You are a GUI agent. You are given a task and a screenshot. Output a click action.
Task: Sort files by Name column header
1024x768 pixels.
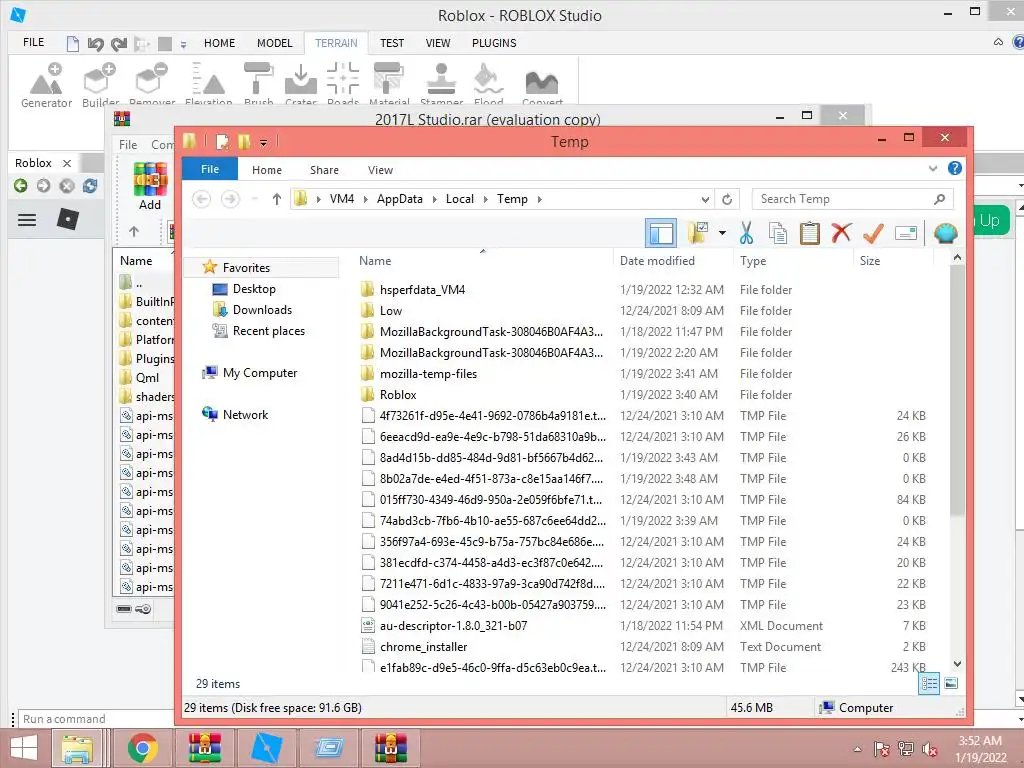click(375, 261)
